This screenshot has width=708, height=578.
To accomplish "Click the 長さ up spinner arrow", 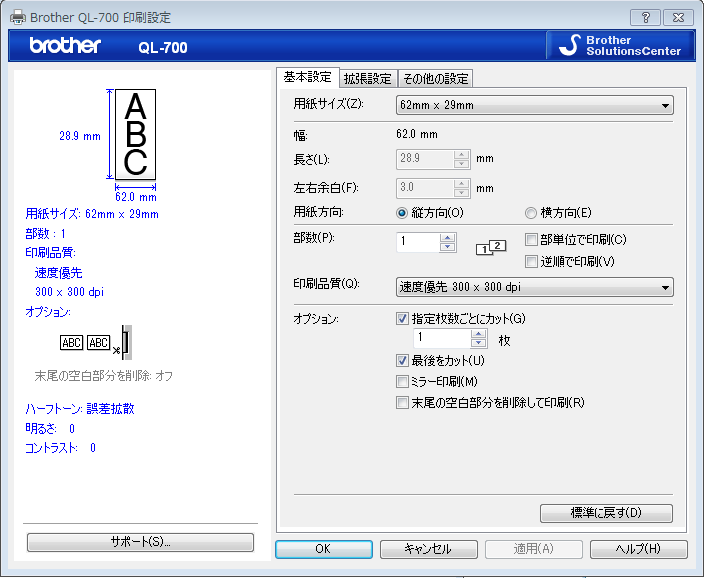I will click(461, 154).
